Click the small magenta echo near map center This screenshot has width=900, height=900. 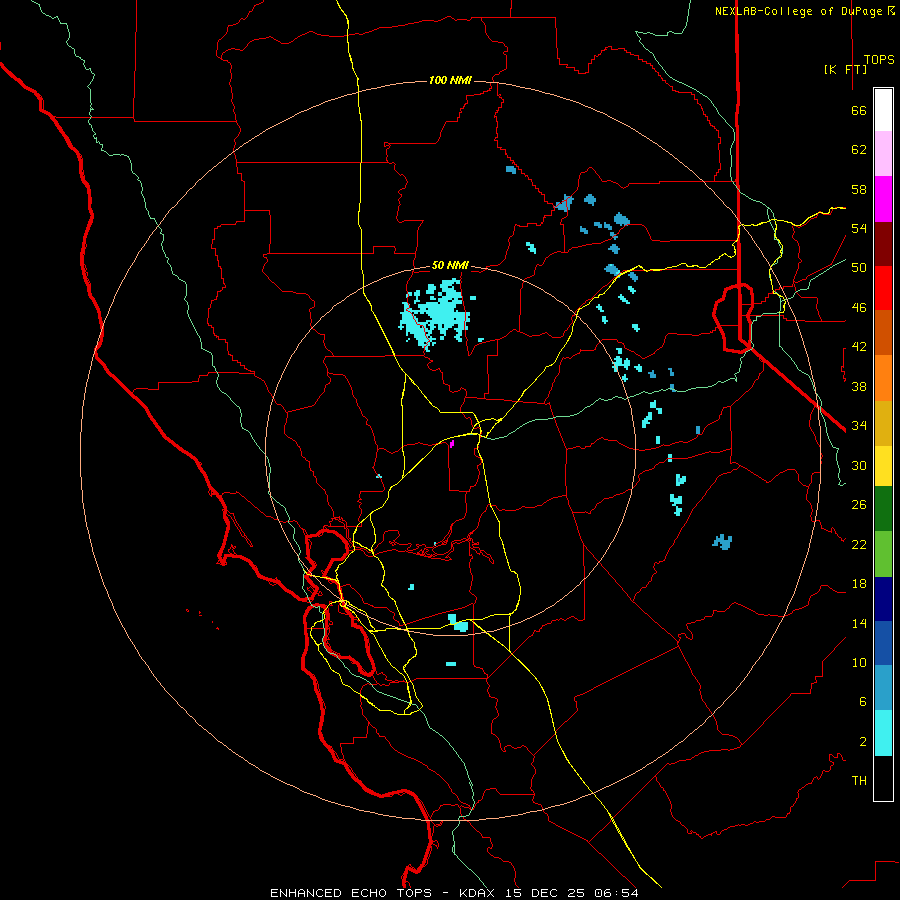pos(452,443)
